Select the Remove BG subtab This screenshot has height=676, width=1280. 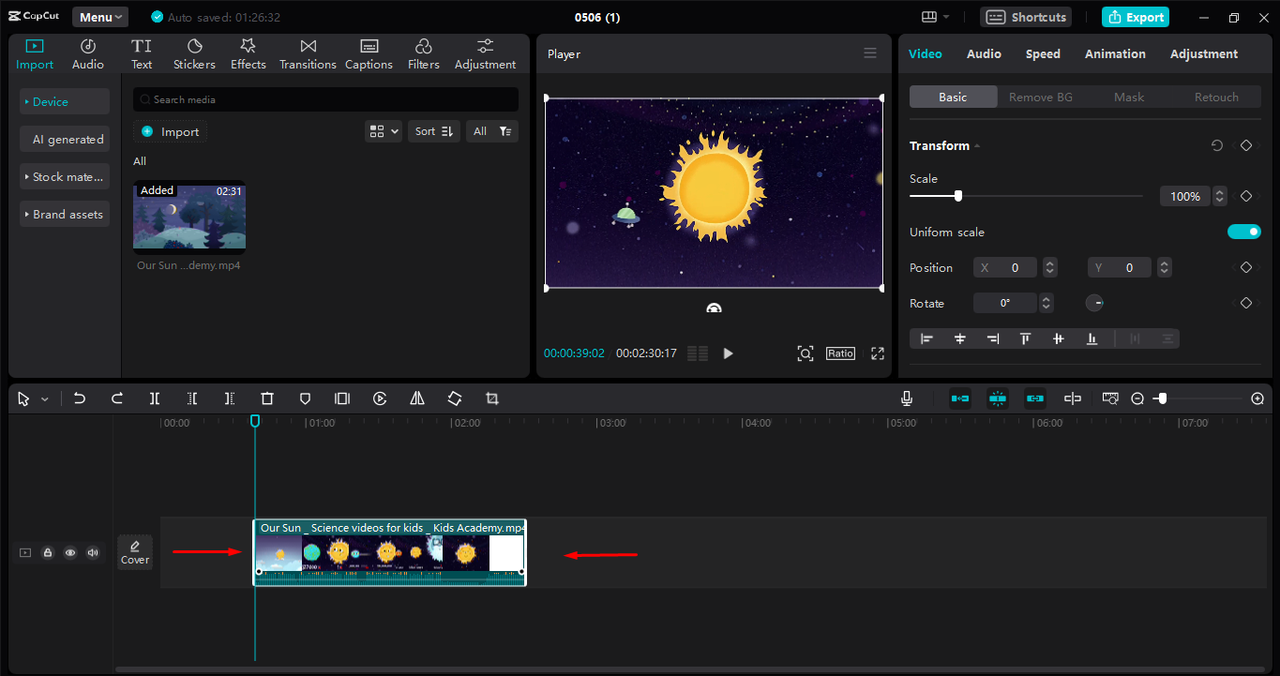1040,97
